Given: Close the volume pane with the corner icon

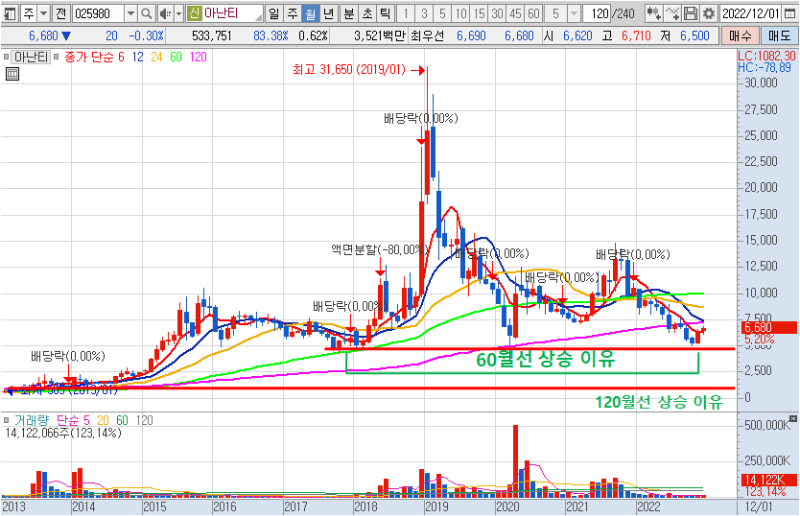Looking at the screenshot, I should click(x=792, y=419).
